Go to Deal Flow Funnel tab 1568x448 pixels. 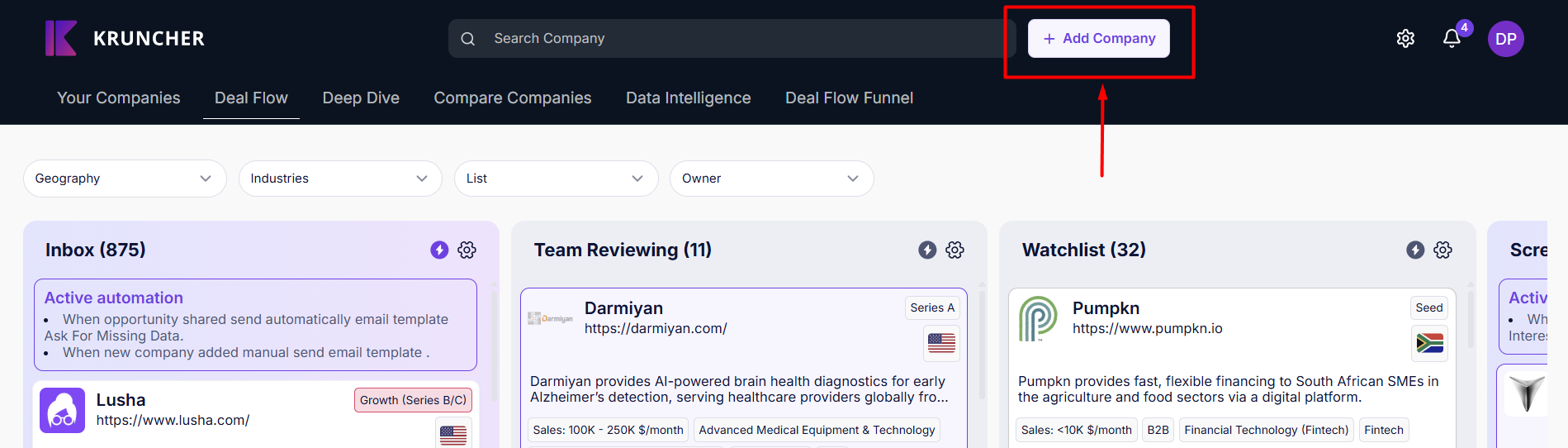[x=849, y=98]
